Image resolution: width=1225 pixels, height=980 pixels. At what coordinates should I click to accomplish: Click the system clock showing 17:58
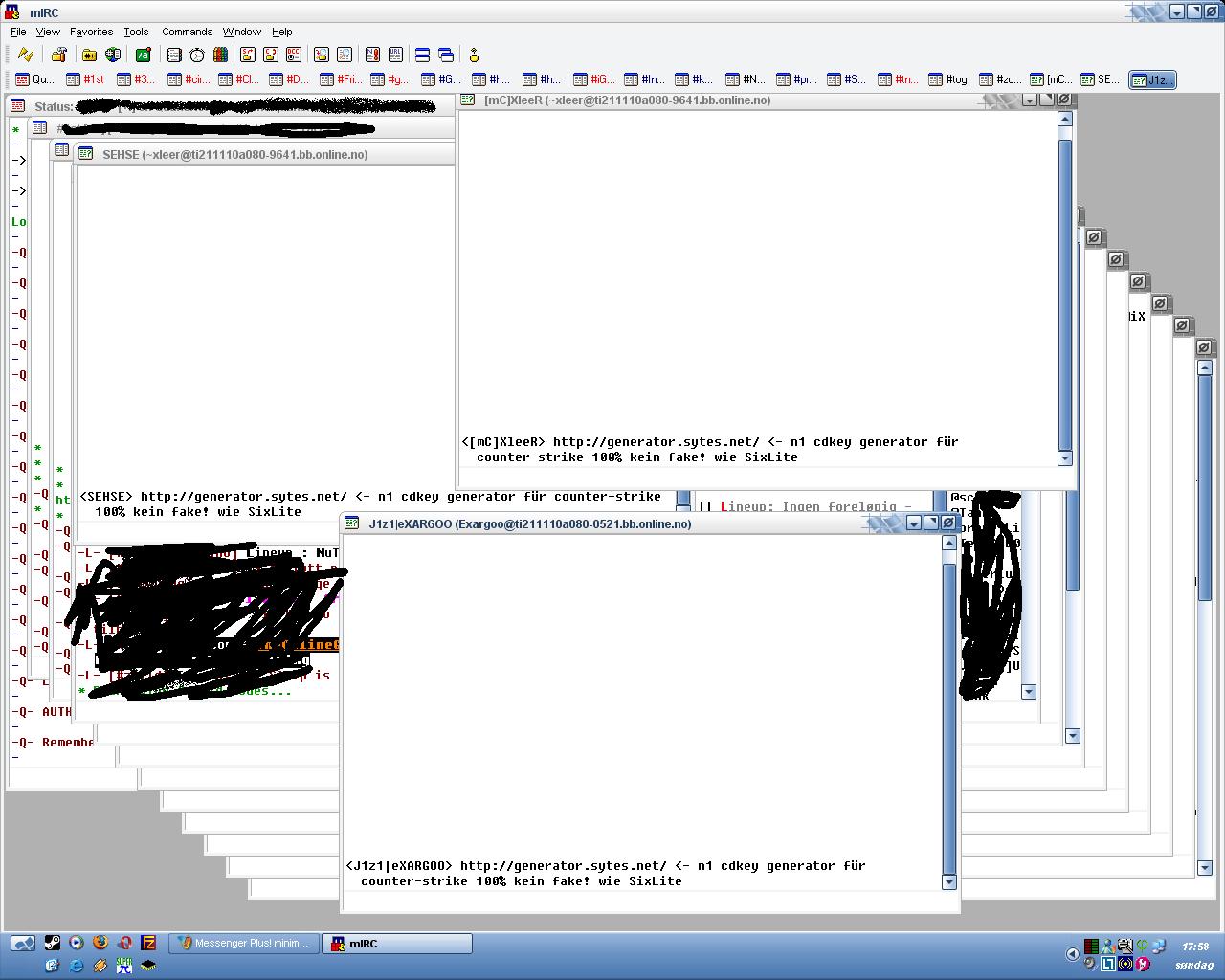(x=1194, y=947)
